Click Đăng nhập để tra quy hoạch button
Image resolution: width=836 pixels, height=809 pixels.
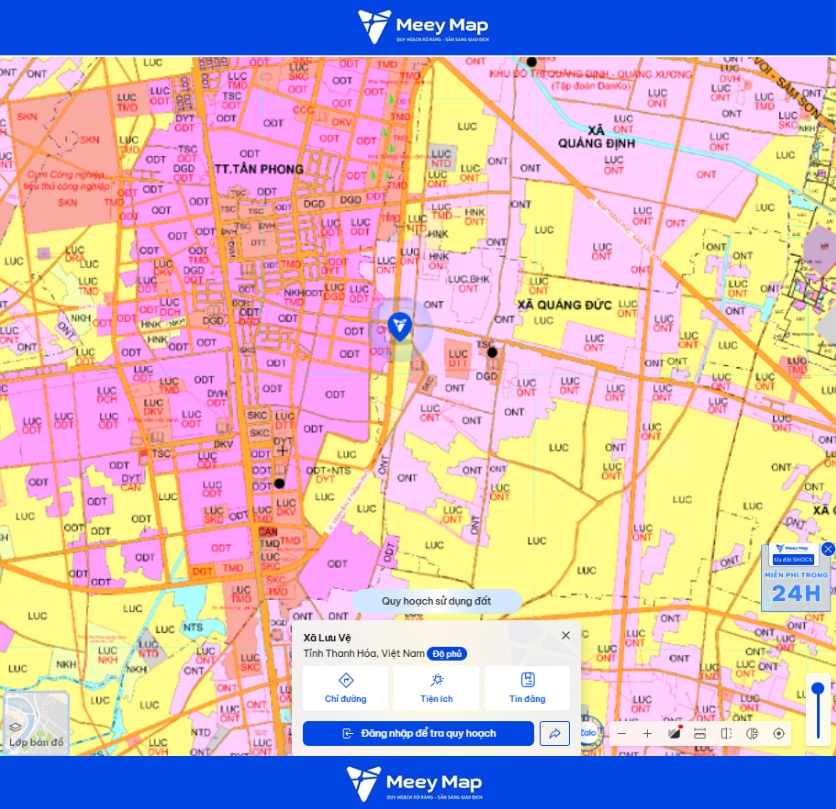(x=418, y=733)
